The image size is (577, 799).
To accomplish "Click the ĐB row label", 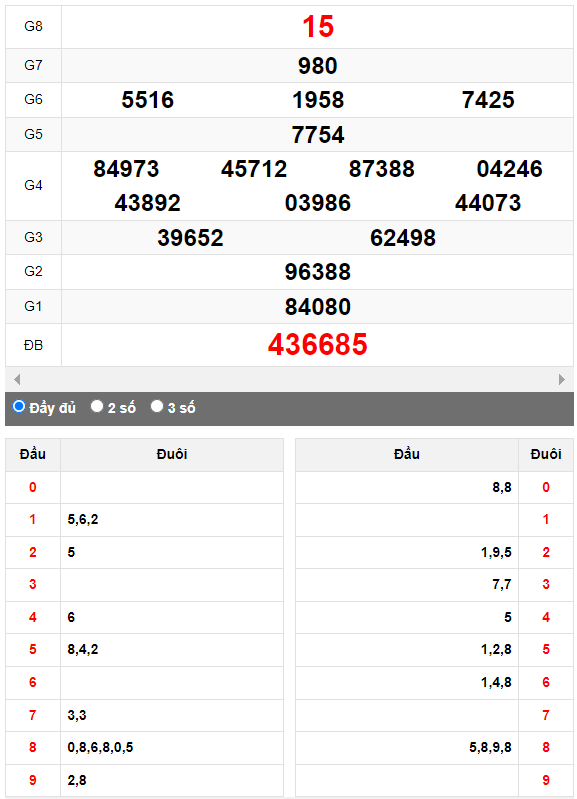I will (33, 345).
